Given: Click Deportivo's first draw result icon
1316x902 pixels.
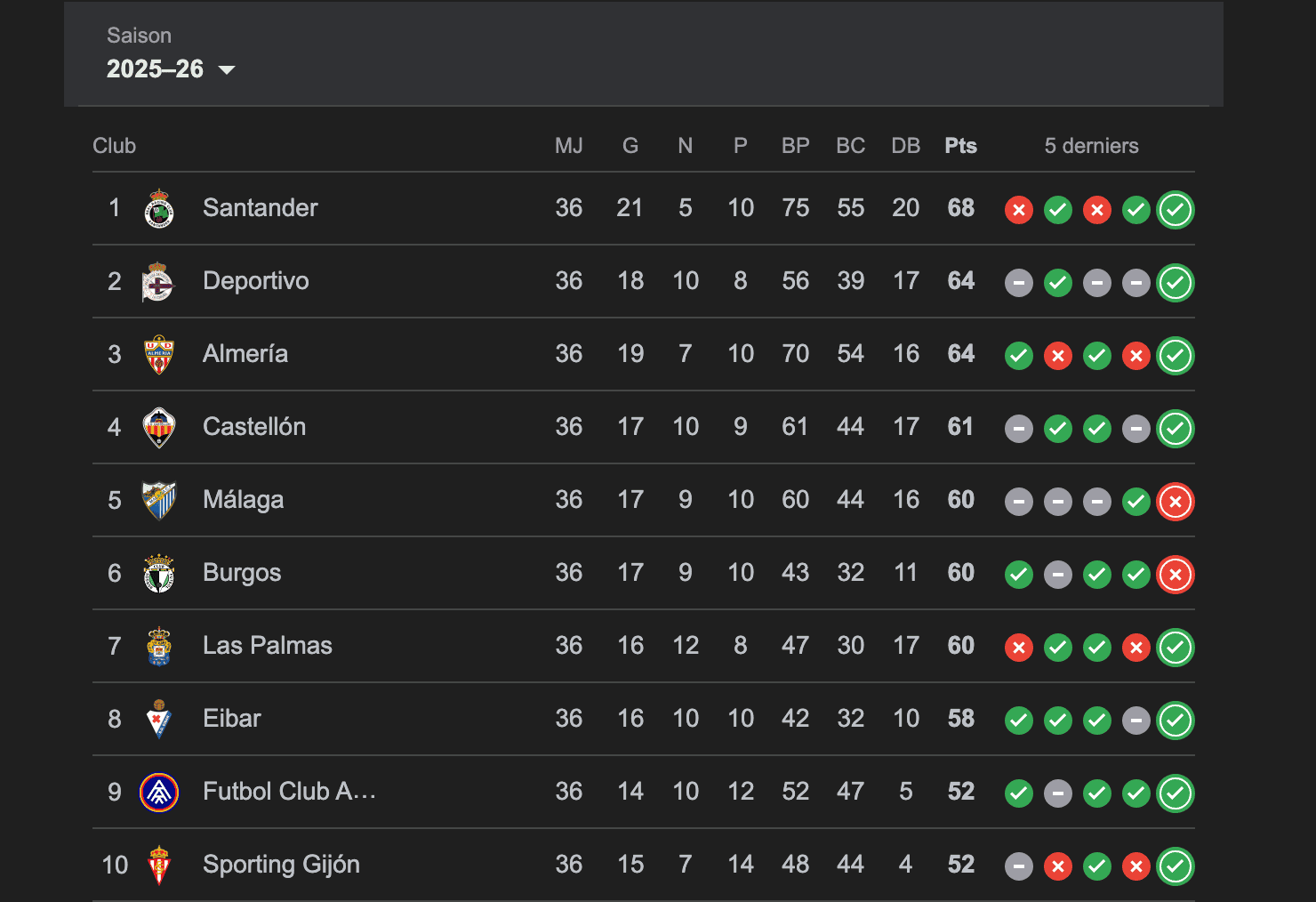Looking at the screenshot, I should point(1018,283).
